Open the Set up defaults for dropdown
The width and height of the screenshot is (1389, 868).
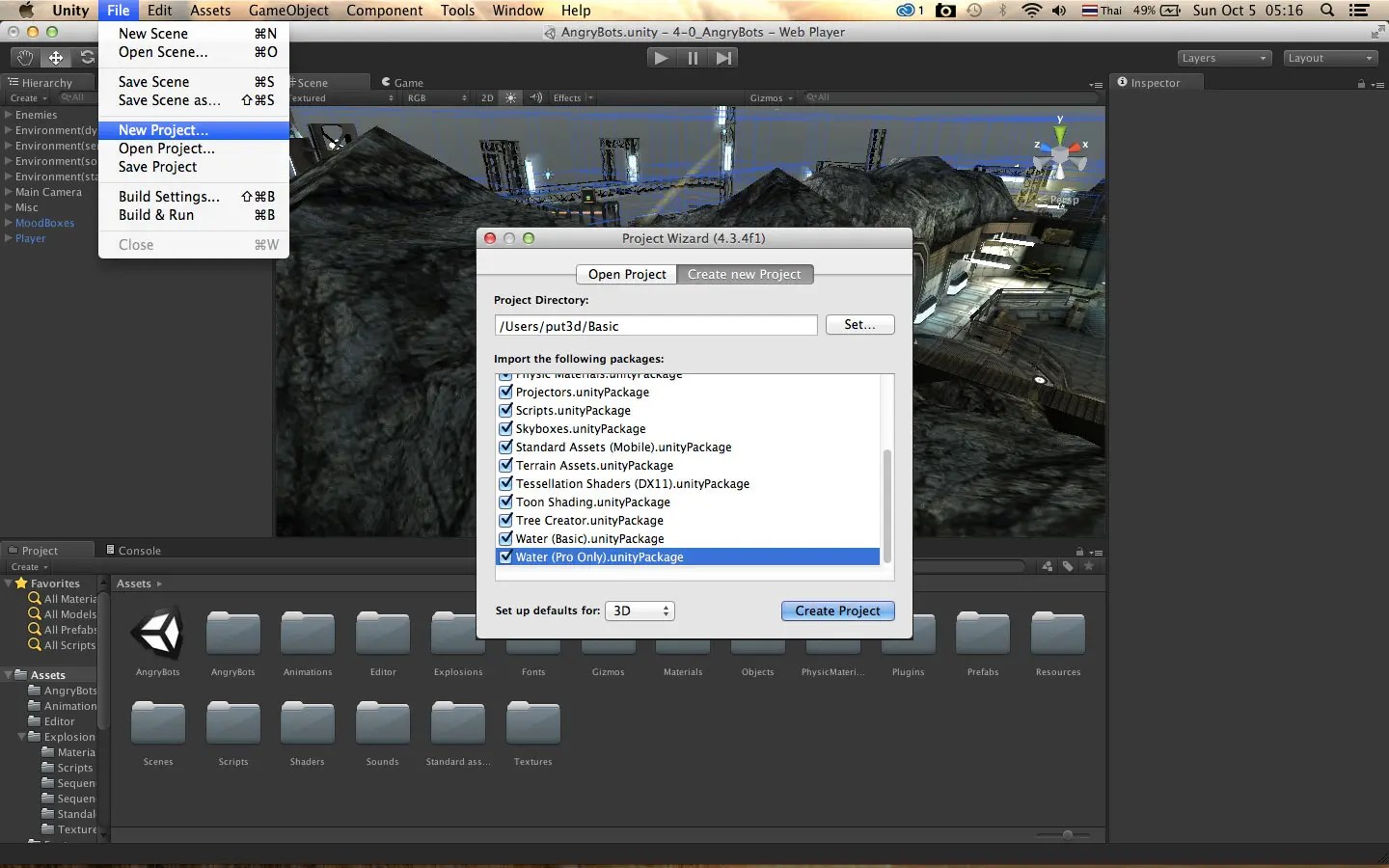pyautogui.click(x=639, y=610)
